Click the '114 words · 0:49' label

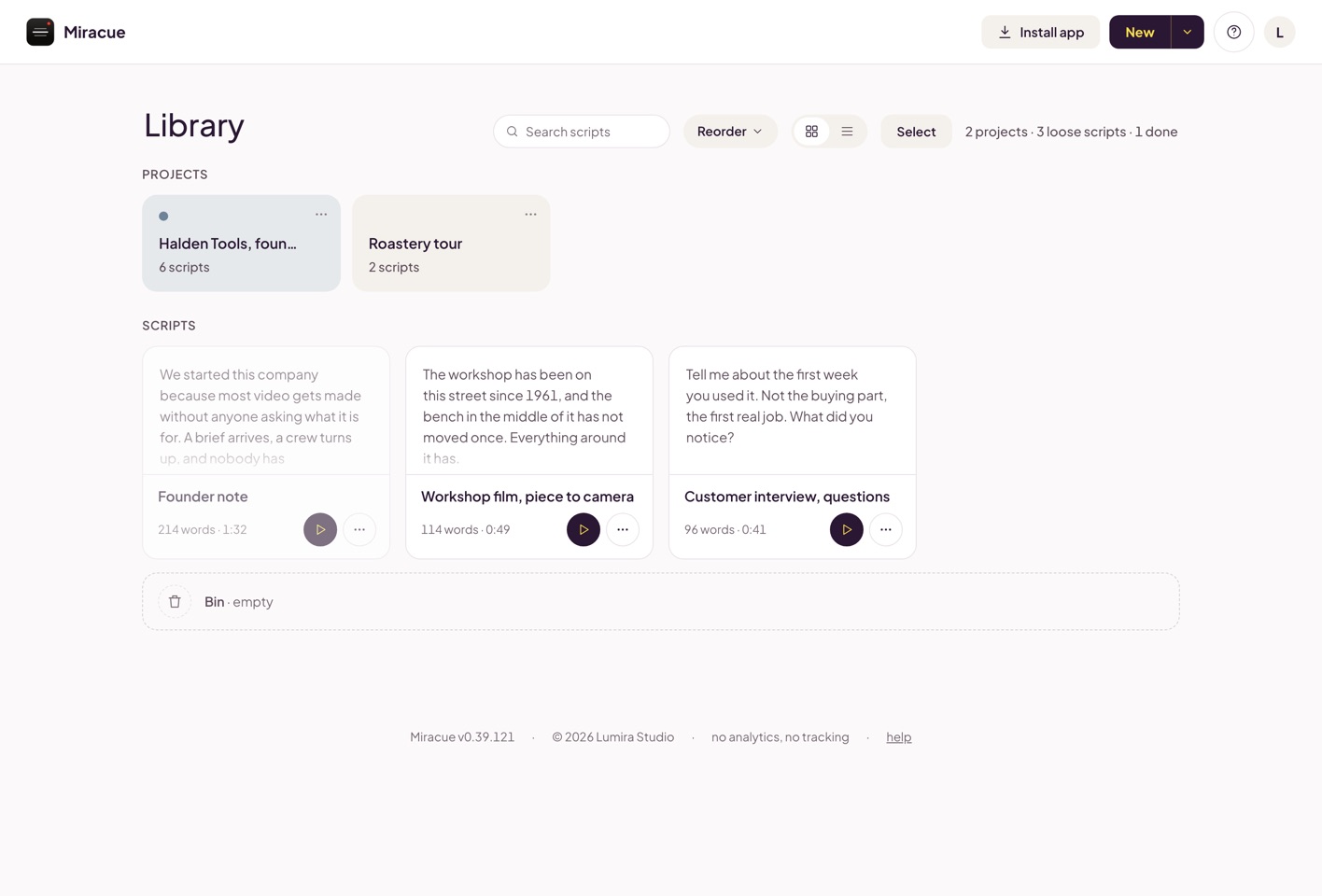click(x=466, y=529)
